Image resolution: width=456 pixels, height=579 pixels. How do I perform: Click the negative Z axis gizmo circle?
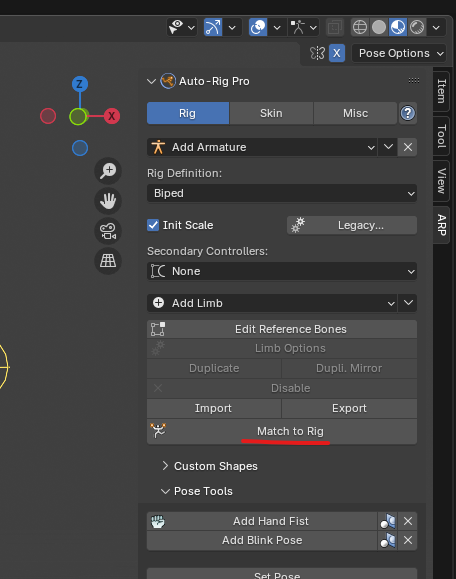pyautogui.click(x=80, y=148)
